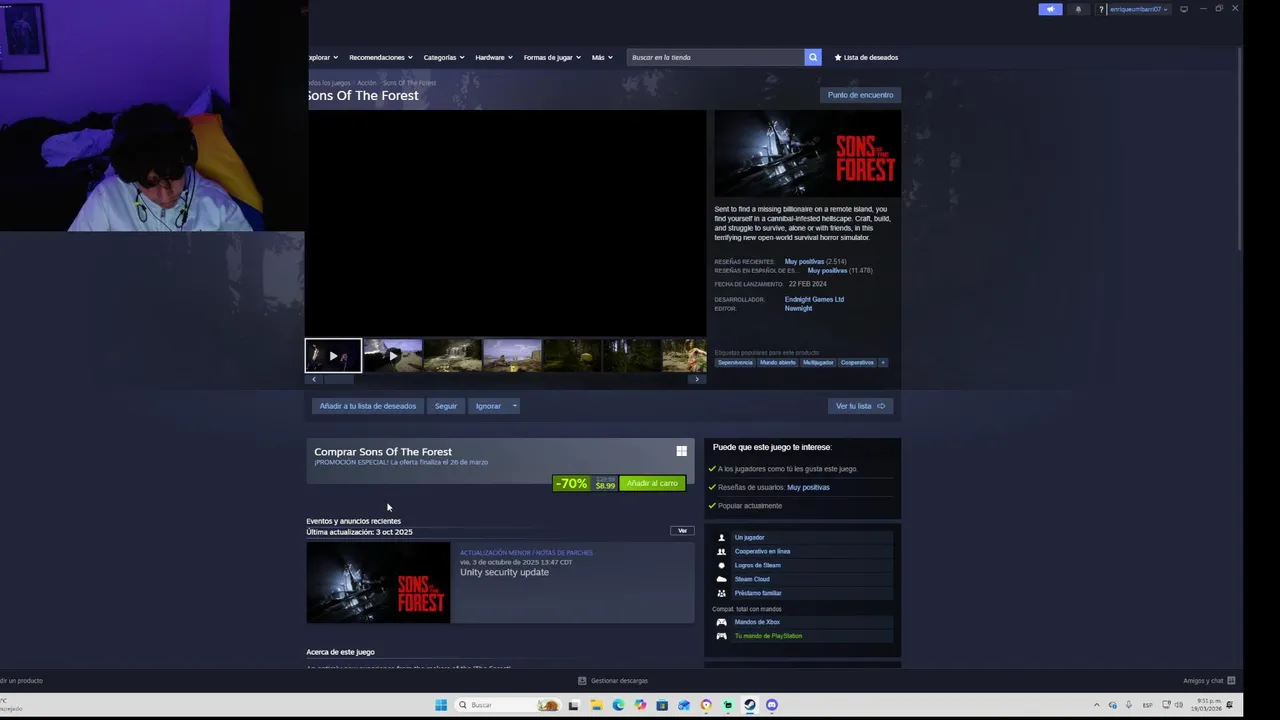Screen dimensions: 1280x720
Task: Switch to Big Picture mode icon
Action: tap(1184, 9)
